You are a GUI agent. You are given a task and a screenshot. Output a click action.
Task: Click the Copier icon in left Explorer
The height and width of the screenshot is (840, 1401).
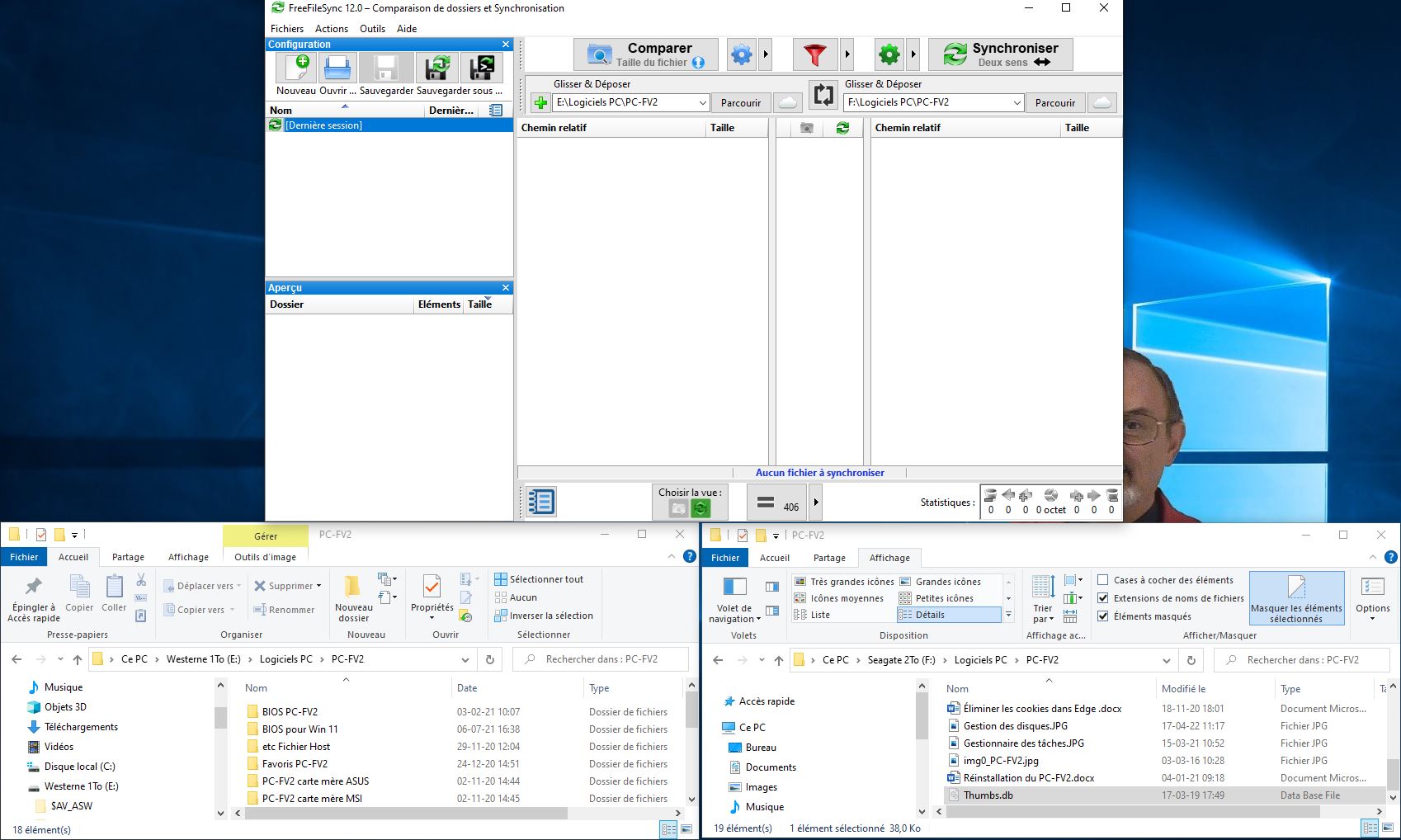pyautogui.click(x=80, y=587)
